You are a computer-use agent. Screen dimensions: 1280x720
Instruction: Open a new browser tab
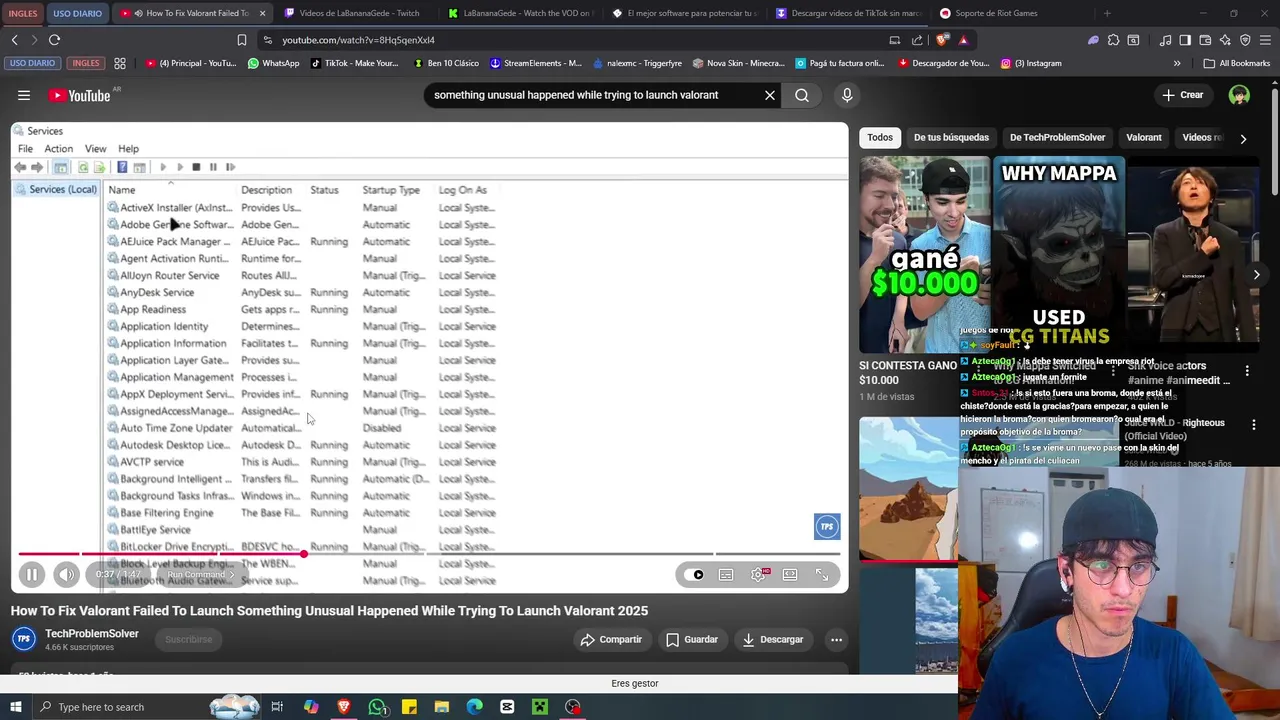pos(1107,13)
